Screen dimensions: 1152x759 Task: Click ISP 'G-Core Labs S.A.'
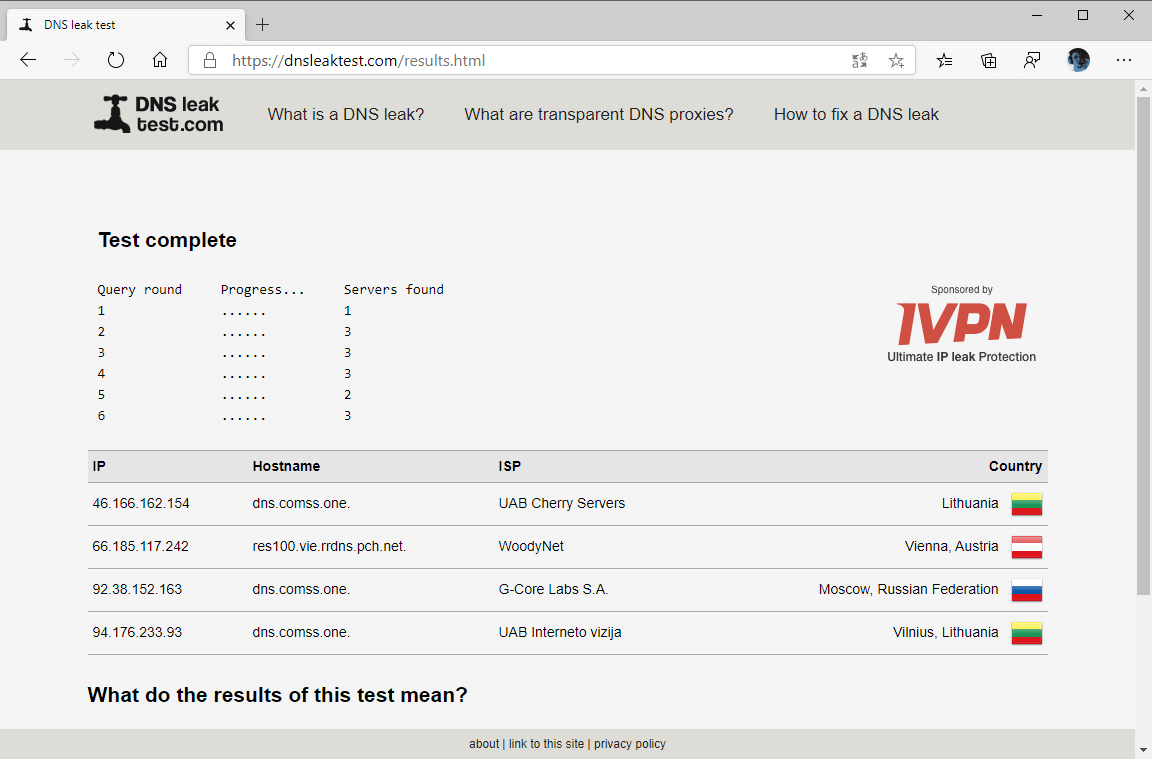[x=553, y=589]
